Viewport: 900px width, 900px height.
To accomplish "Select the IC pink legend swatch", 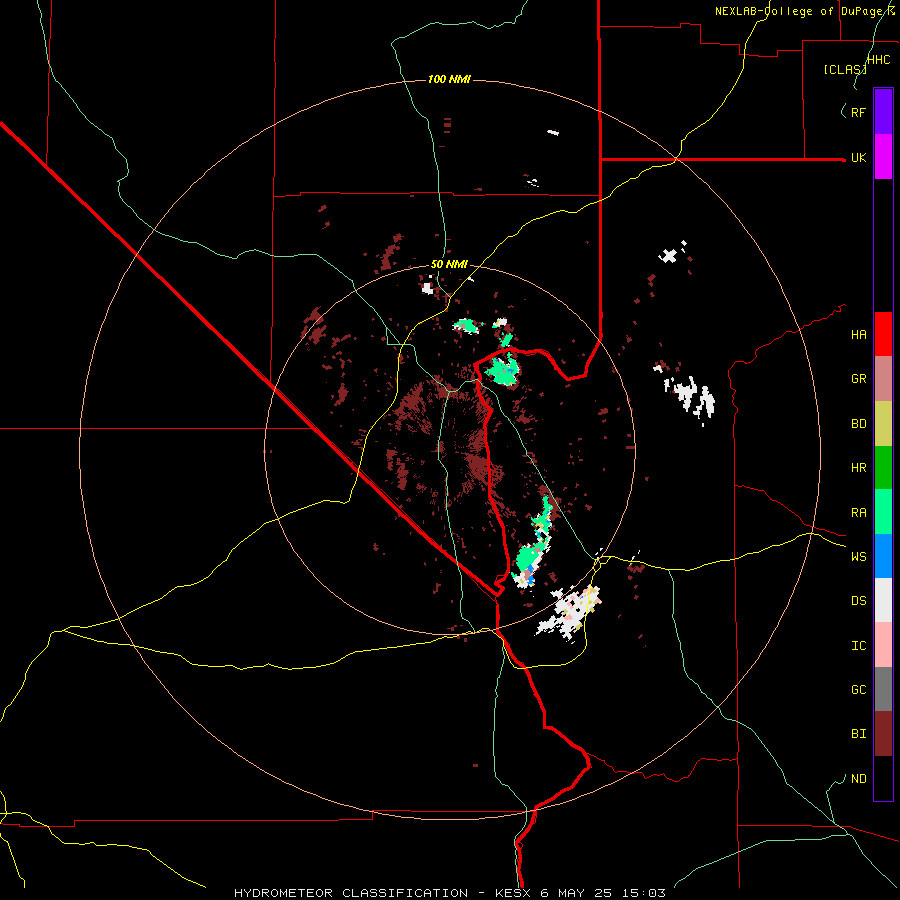I will [883, 645].
